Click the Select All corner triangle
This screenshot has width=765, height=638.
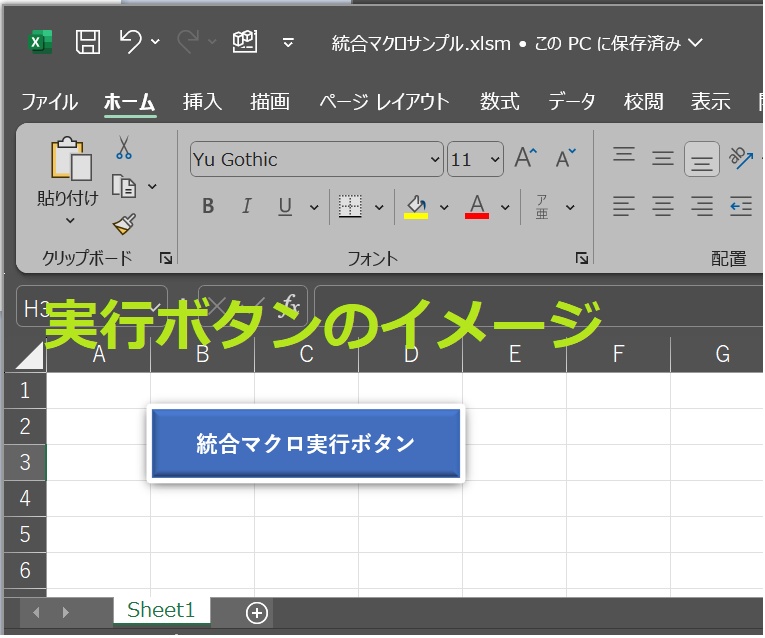pos(29,355)
